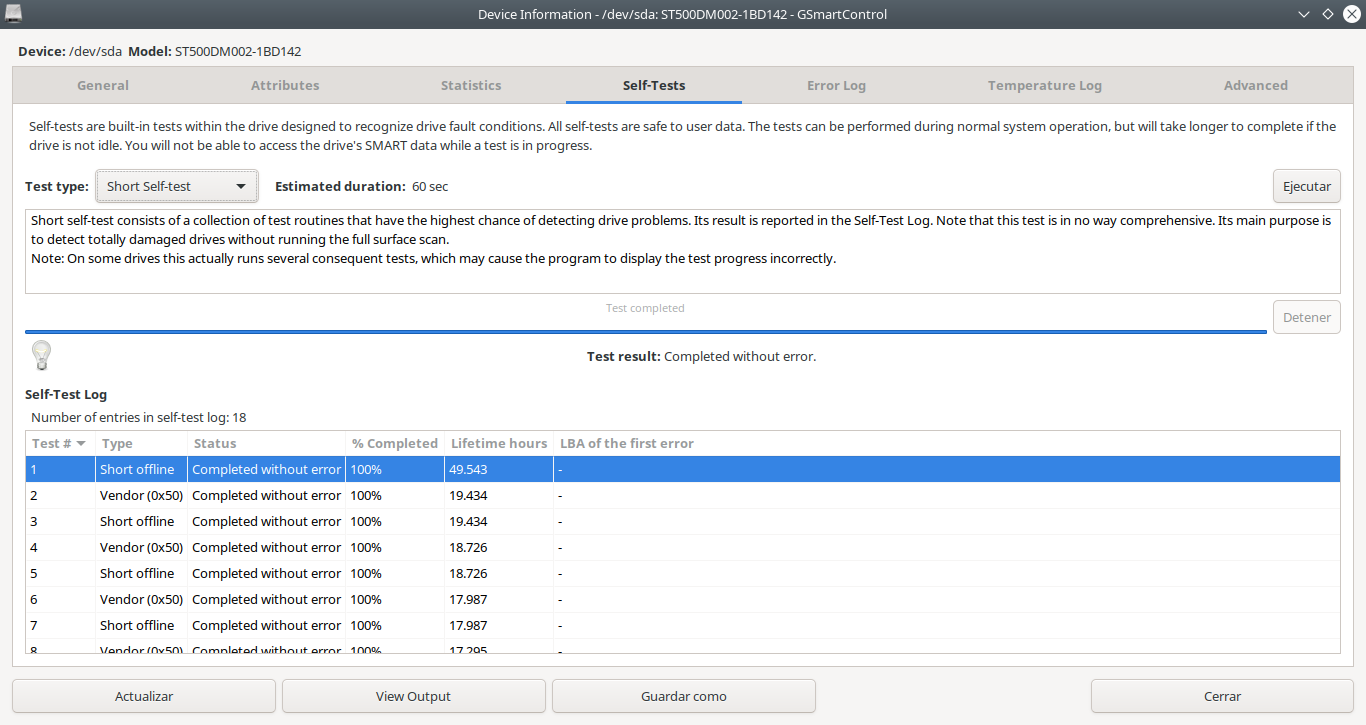Sort by the Test # column arrow

click(81, 443)
